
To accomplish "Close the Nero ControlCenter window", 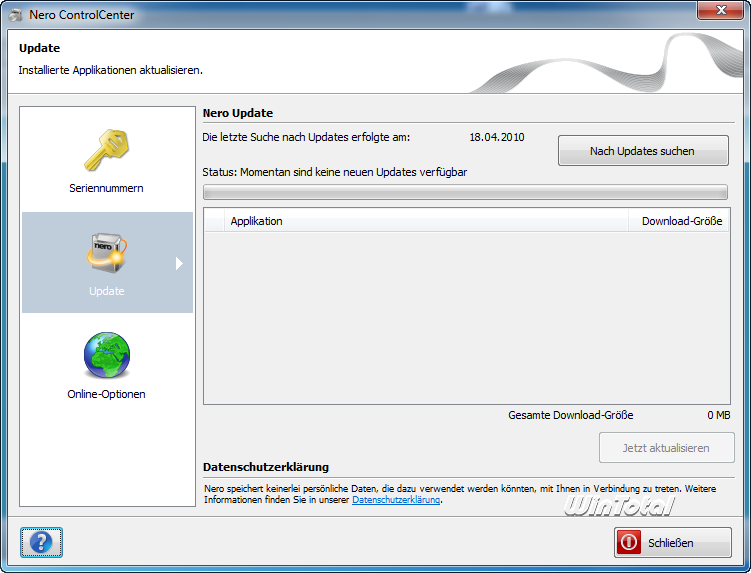I will (x=720, y=10).
